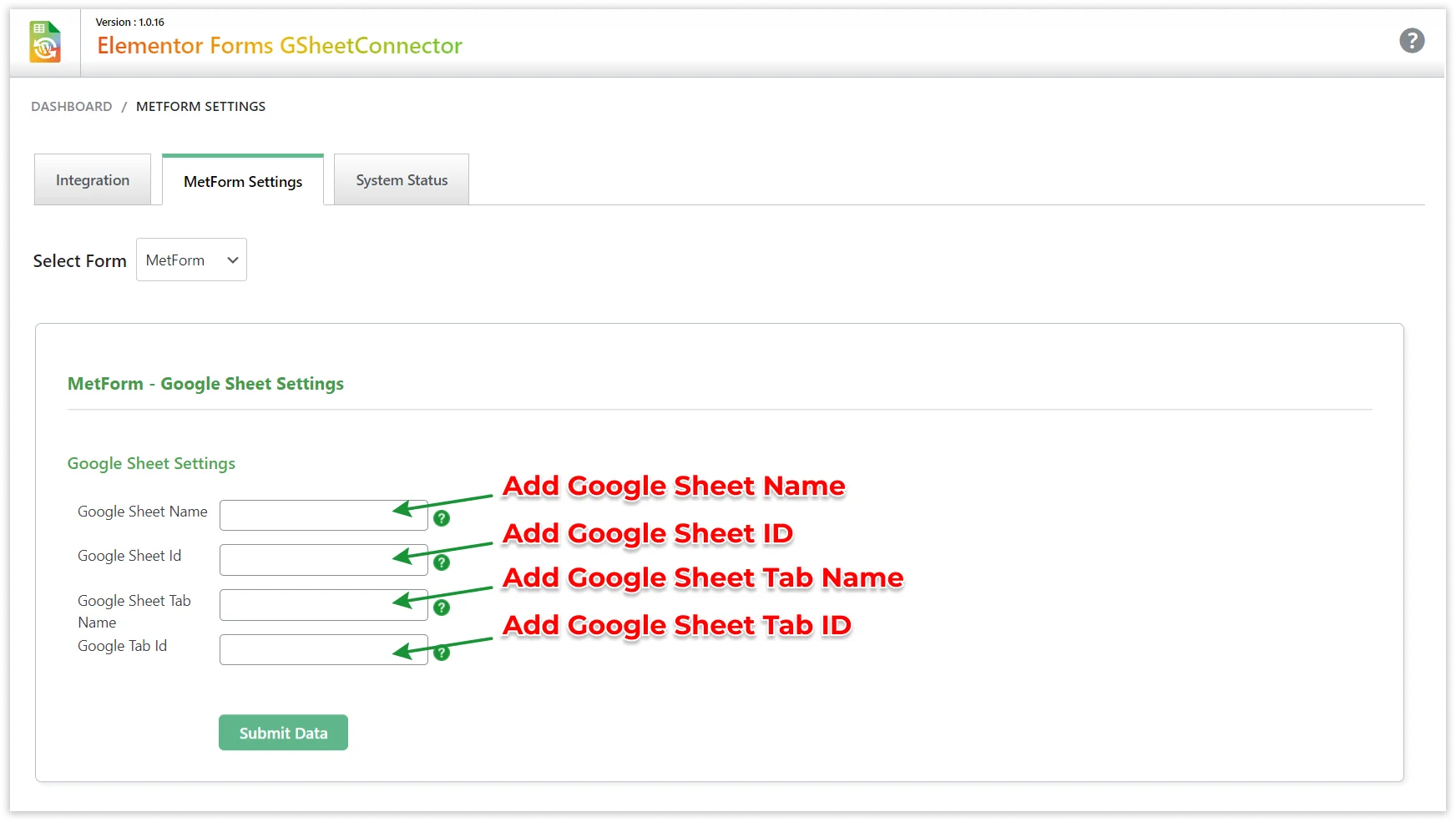Open the help question mark in the header

[1411, 41]
